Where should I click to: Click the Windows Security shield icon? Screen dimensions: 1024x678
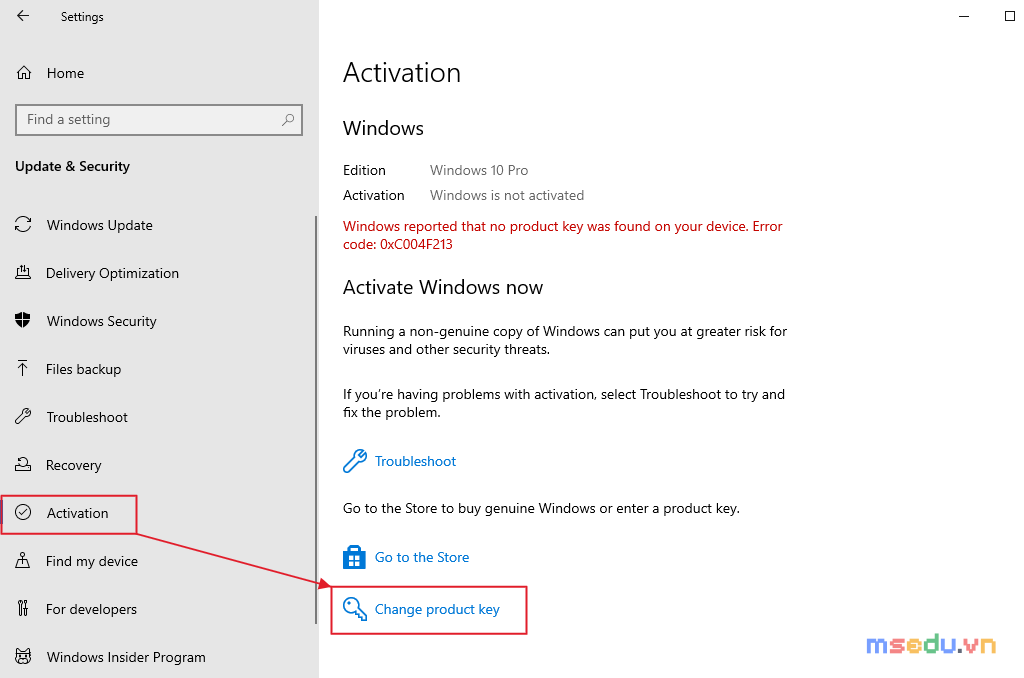point(23,320)
